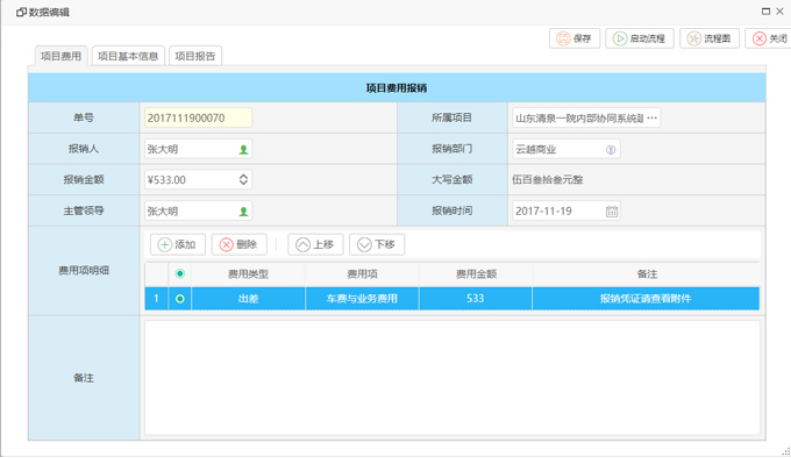Click the 保存 save button
The height and width of the screenshot is (458, 791).
(574, 38)
